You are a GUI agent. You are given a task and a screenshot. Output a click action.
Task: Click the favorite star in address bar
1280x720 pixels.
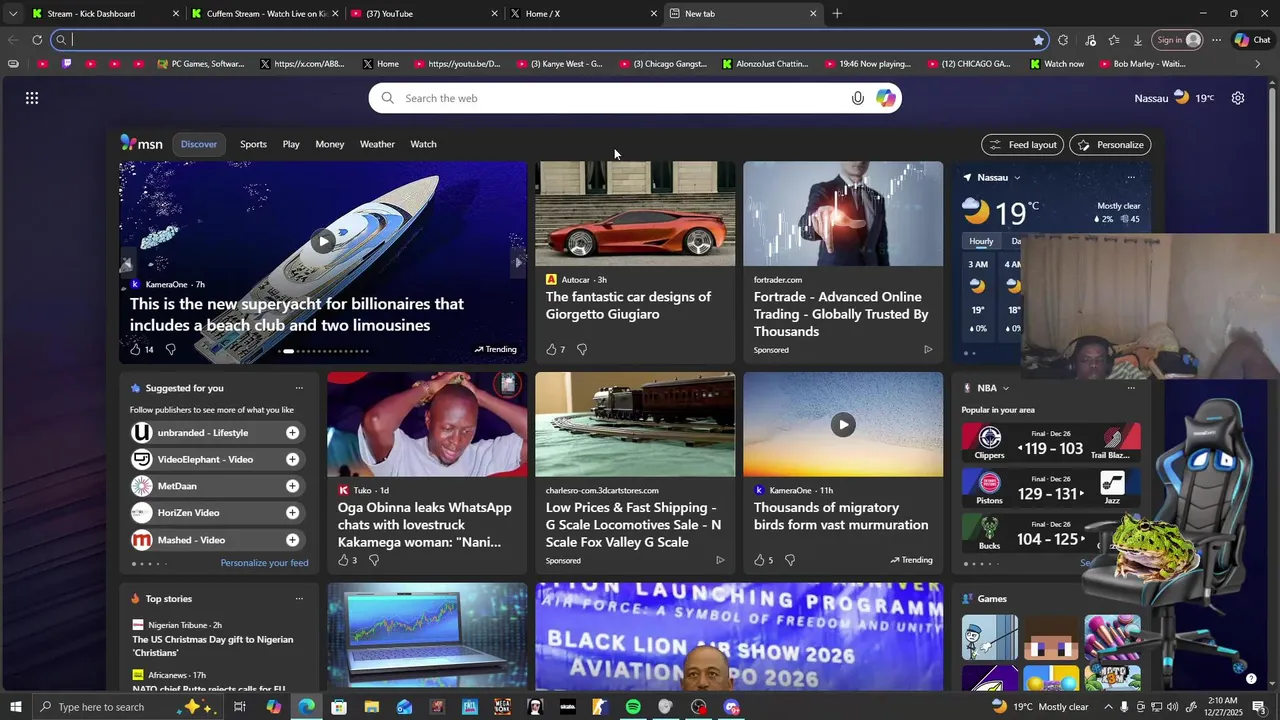click(x=1038, y=40)
